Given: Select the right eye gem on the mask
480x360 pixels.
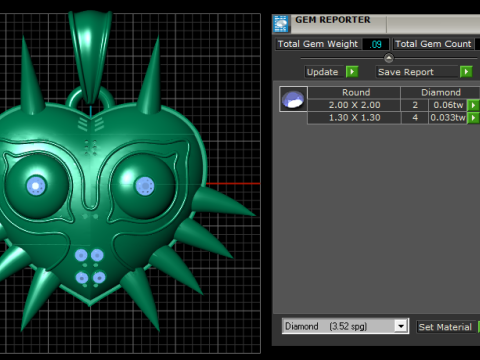Looking at the screenshot, I should tap(145, 186).
